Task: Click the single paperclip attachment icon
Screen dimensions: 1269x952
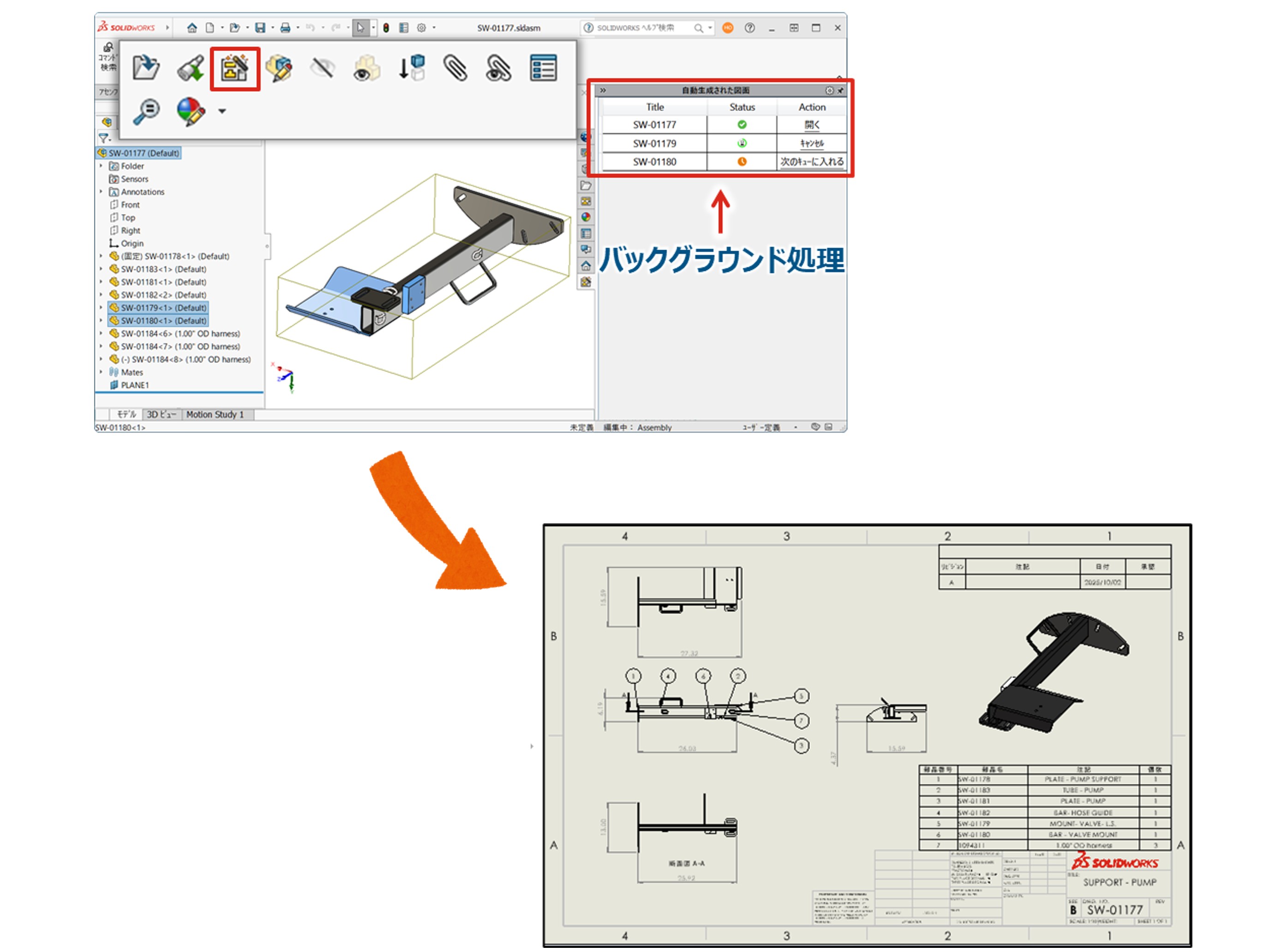Action: point(455,68)
